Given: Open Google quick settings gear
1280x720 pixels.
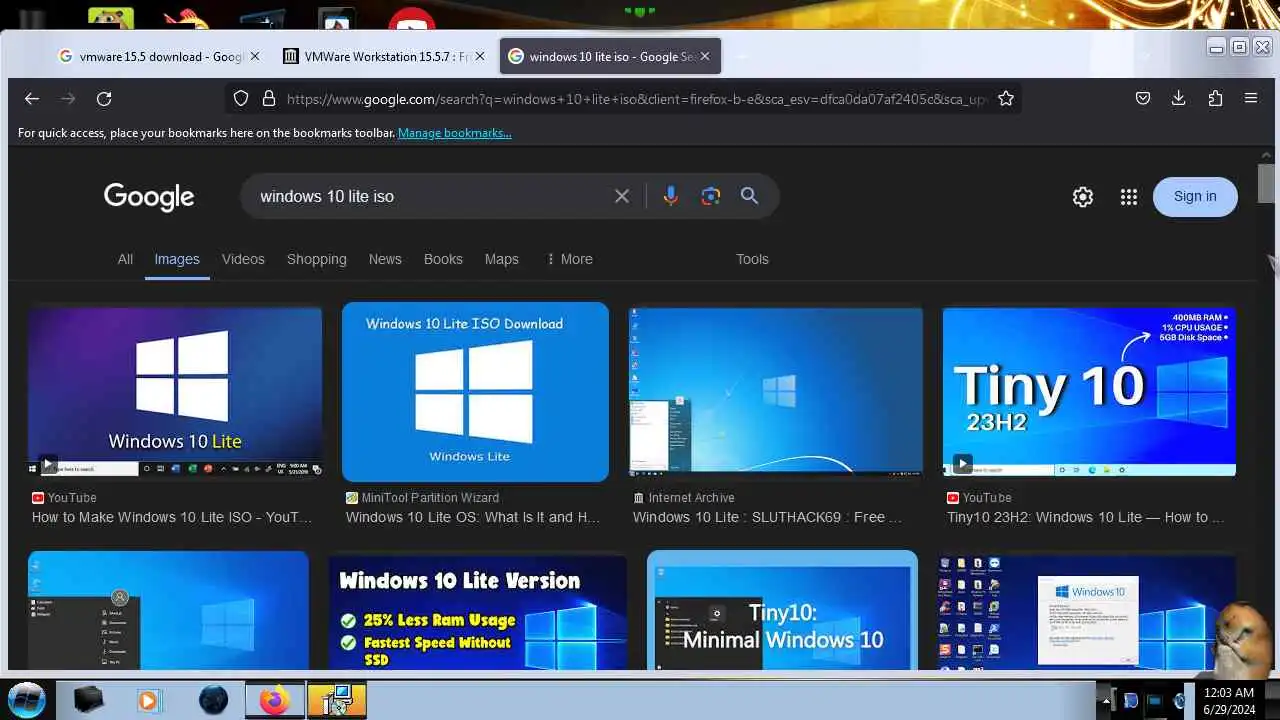Looking at the screenshot, I should pyautogui.click(x=1083, y=197).
